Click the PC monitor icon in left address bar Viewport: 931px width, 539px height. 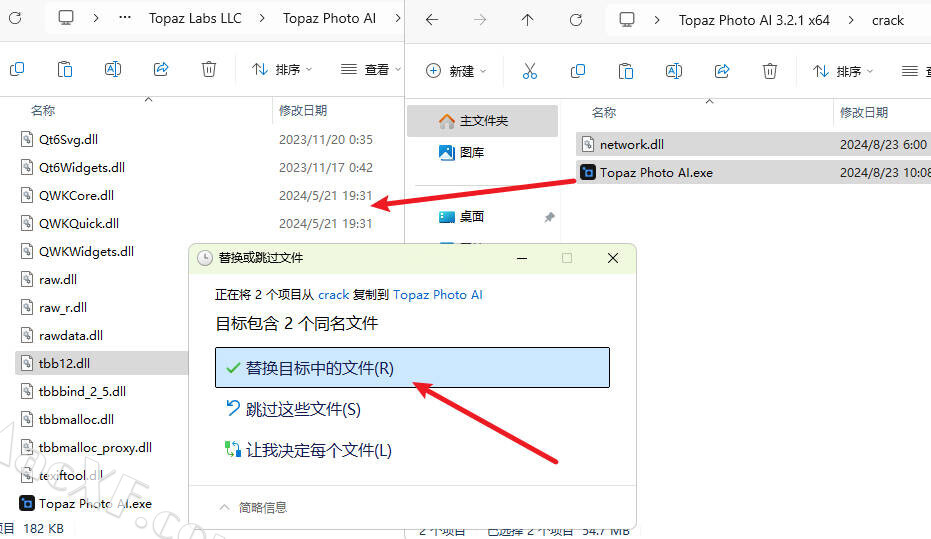click(66, 18)
